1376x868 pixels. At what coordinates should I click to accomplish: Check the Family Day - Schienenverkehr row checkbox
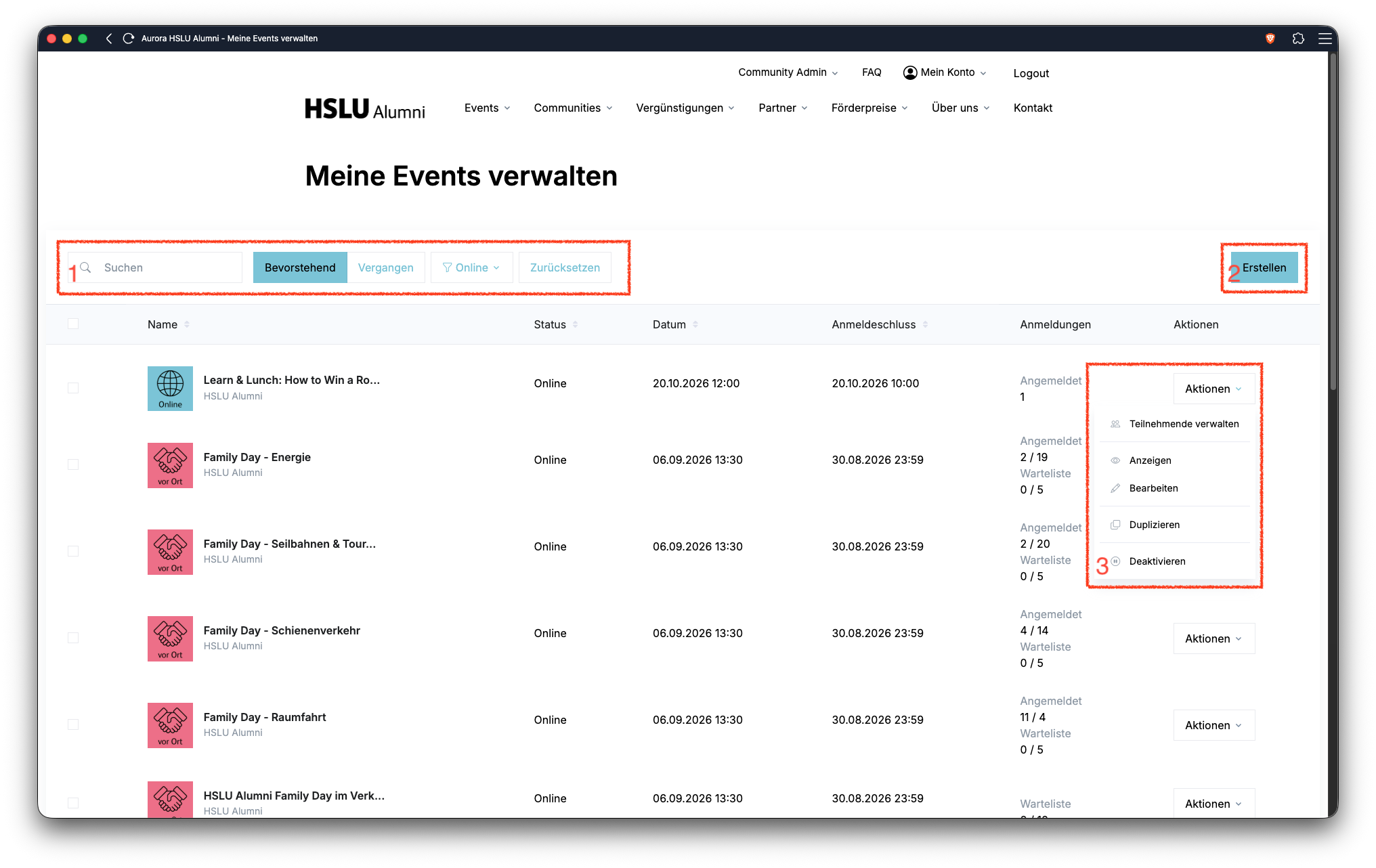(73, 638)
